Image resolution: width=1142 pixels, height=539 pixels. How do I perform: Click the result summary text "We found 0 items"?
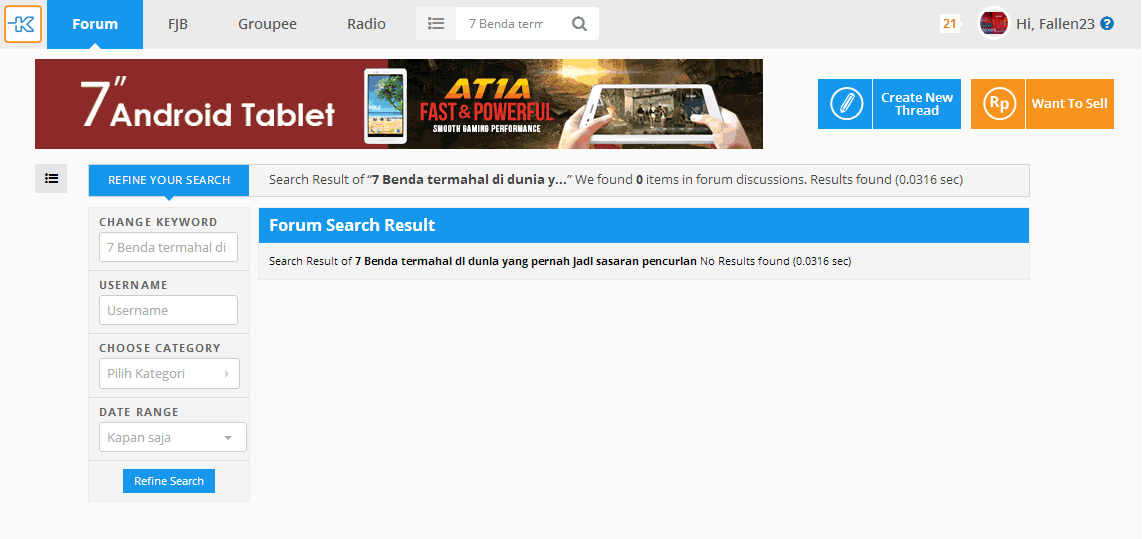(626, 180)
